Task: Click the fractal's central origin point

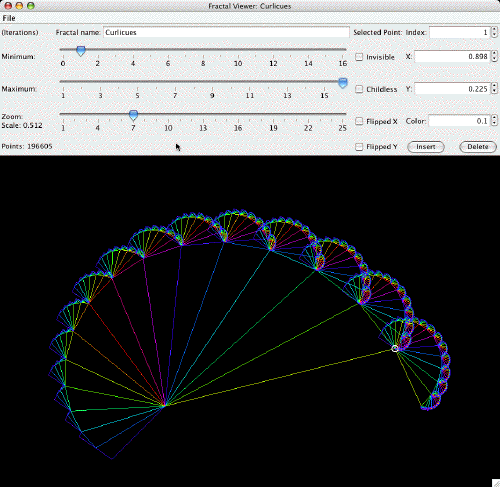Action: 164,405
